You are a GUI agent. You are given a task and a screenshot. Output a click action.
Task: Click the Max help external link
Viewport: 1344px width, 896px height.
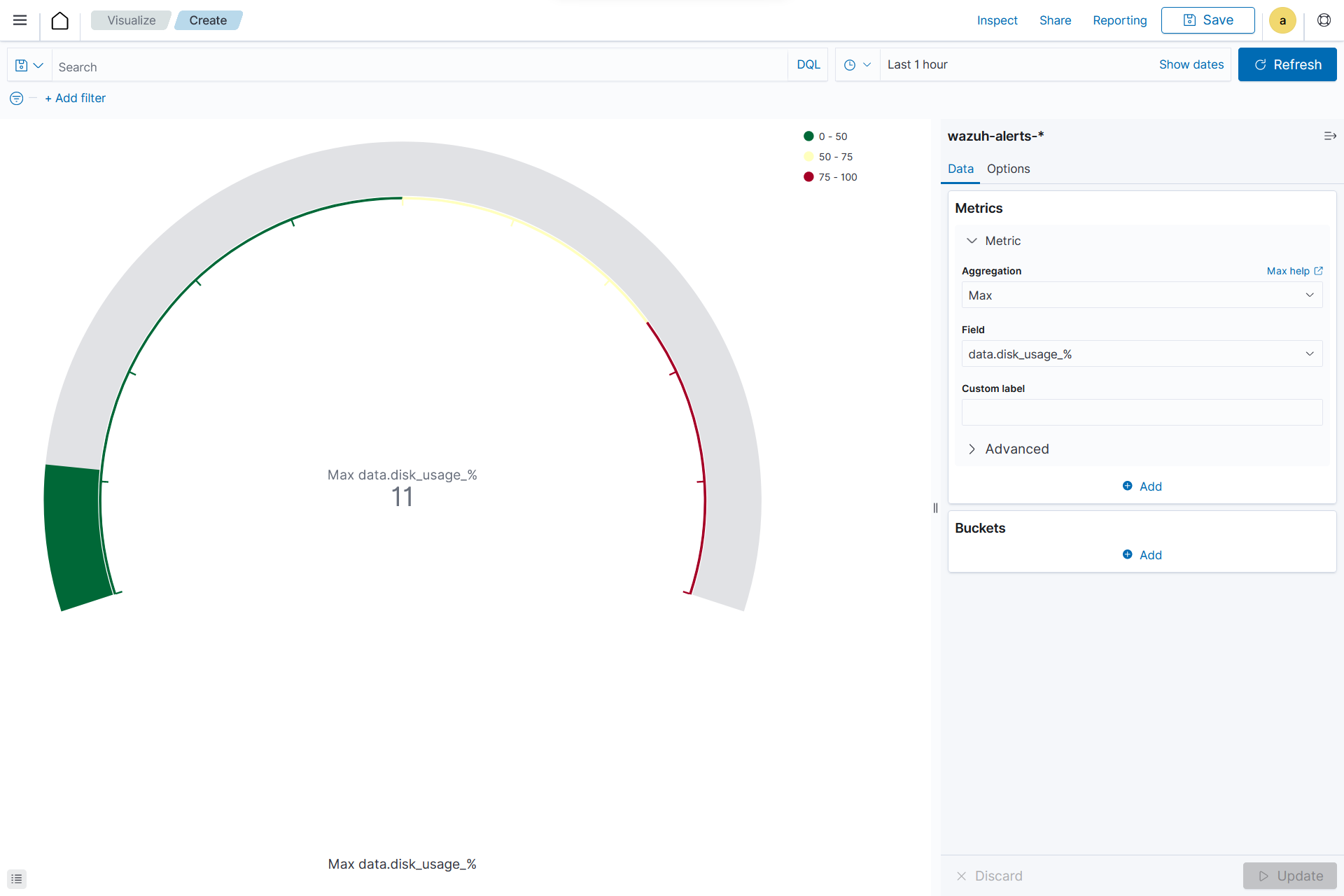click(x=1294, y=271)
